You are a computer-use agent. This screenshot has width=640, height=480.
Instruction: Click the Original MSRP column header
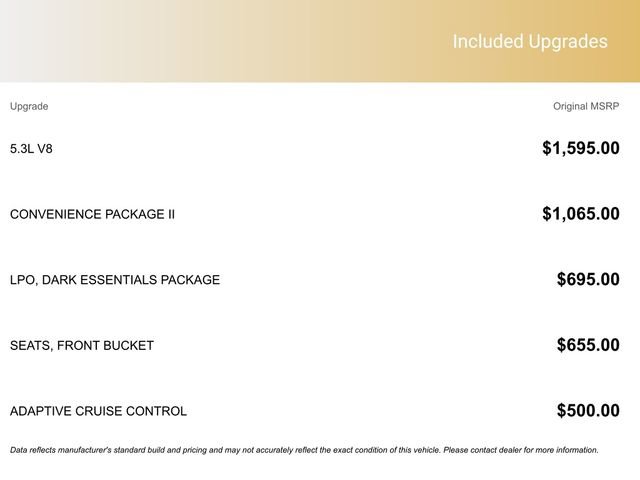tap(586, 106)
